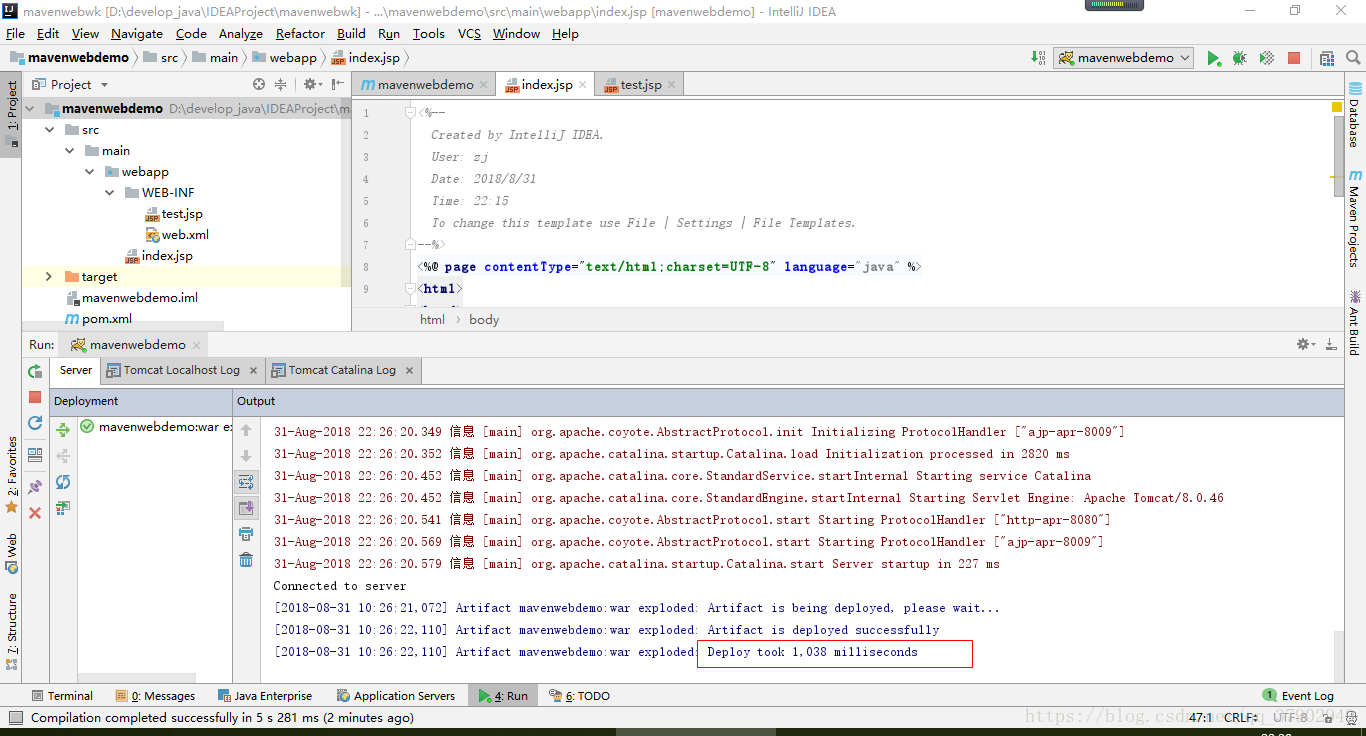This screenshot has height=736, width=1366.
Task: Fold the JSP comment block at line 1
Action: [410, 113]
